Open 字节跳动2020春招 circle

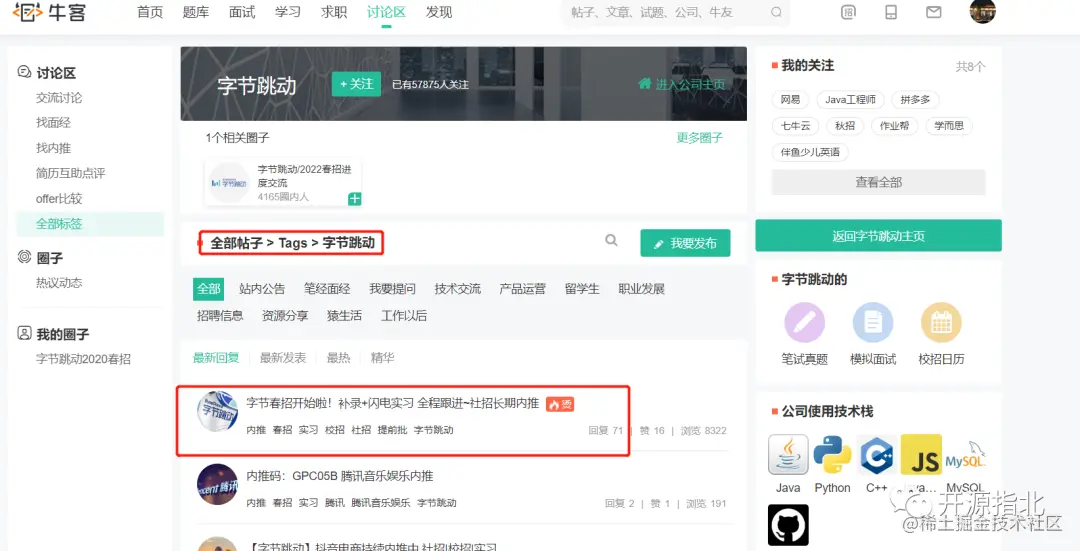point(83,359)
